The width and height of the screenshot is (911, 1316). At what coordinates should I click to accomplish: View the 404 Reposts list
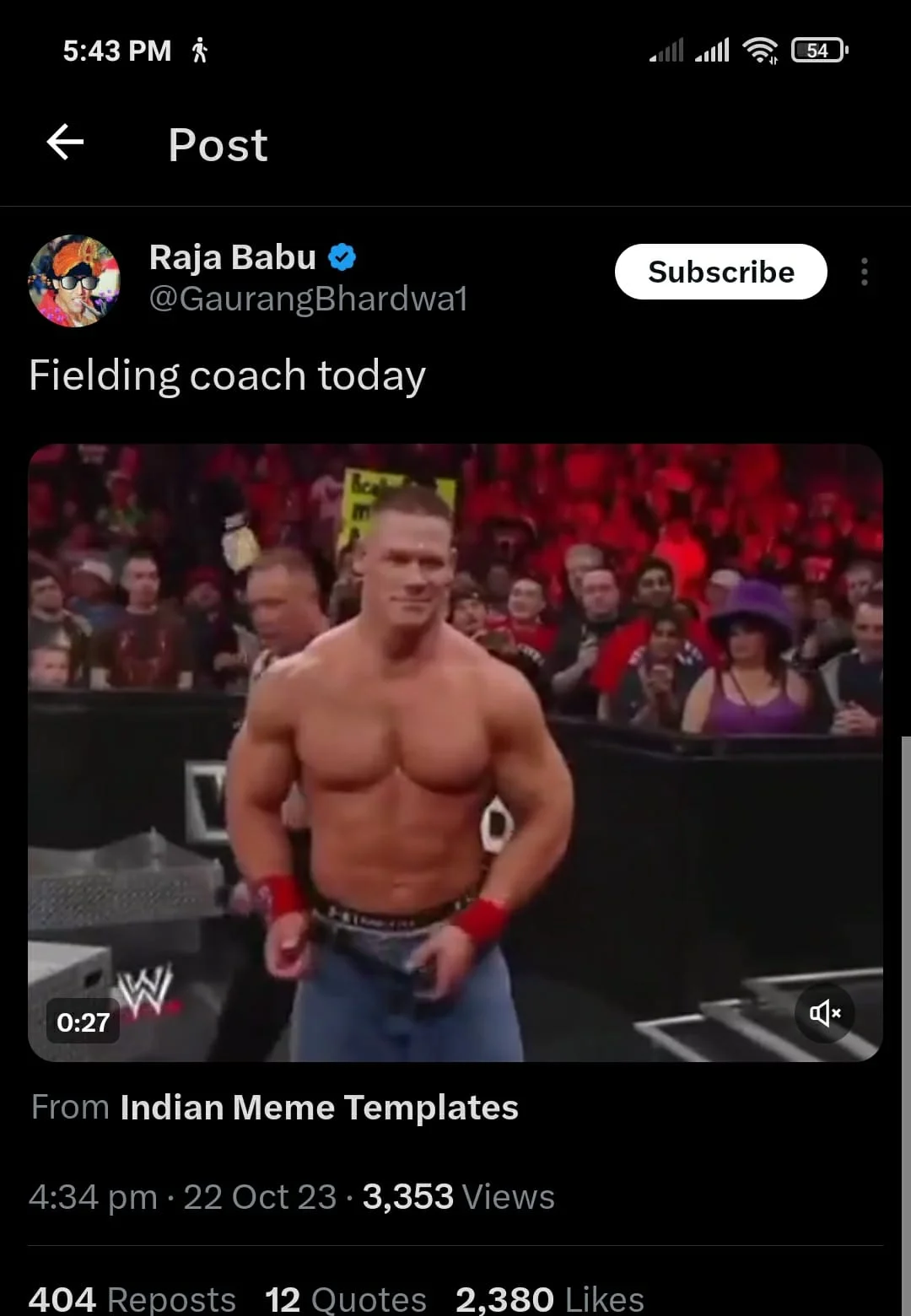click(132, 1299)
